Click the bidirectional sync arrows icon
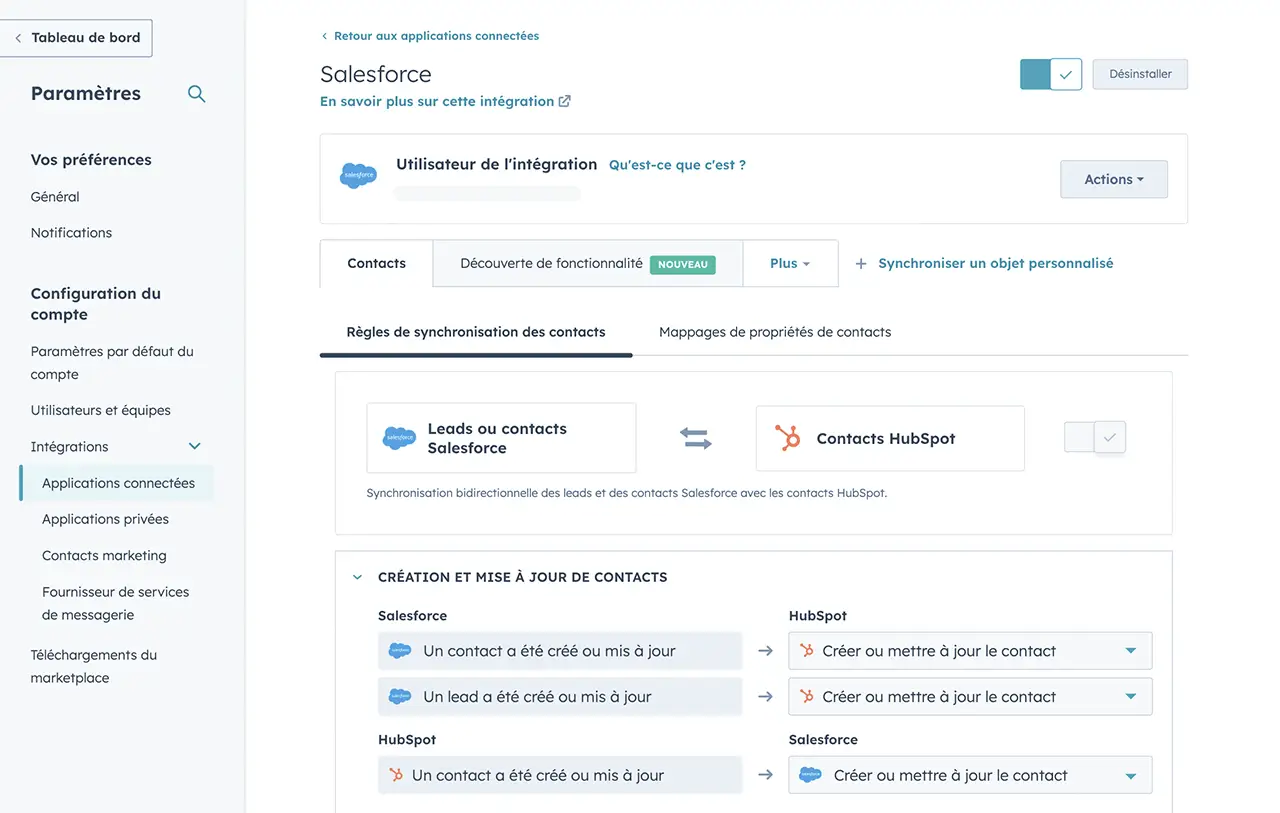1280x813 pixels. pos(695,438)
